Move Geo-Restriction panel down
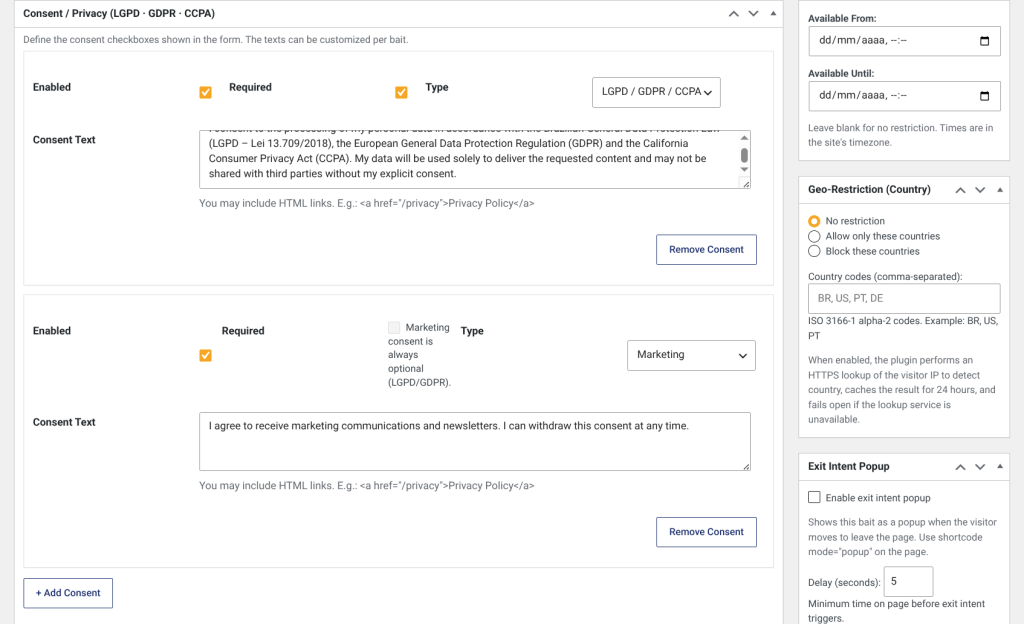The width and height of the screenshot is (1024, 624). coord(980,190)
